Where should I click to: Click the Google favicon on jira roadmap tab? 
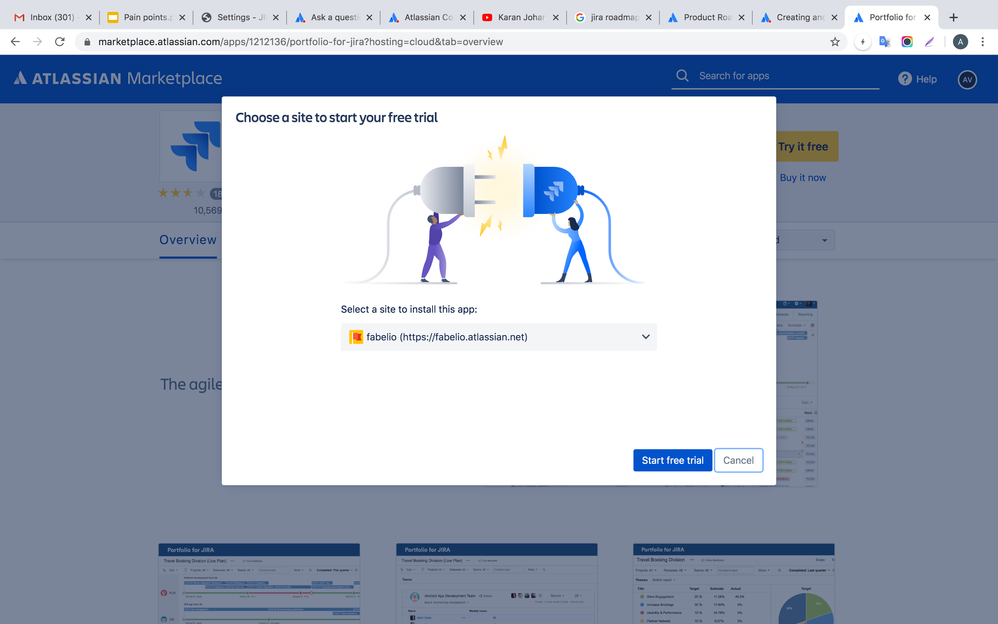[x=580, y=17]
